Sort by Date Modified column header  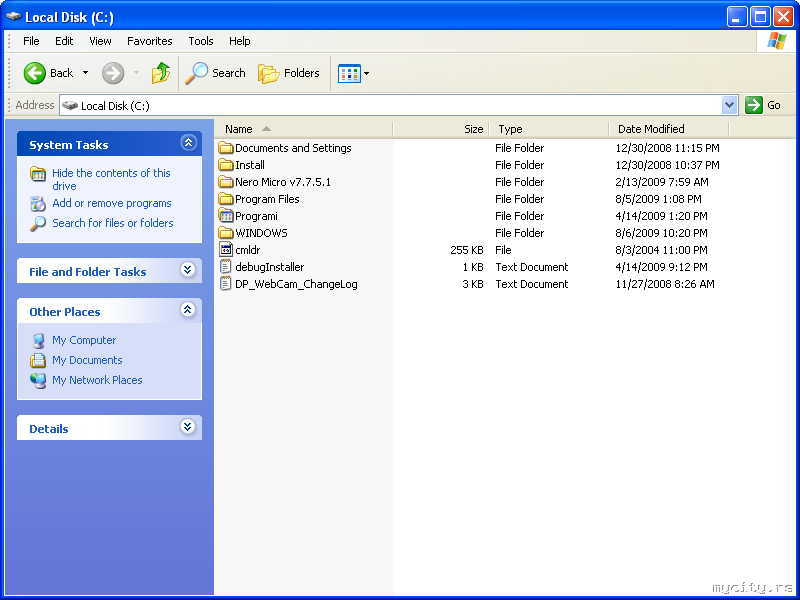click(651, 129)
